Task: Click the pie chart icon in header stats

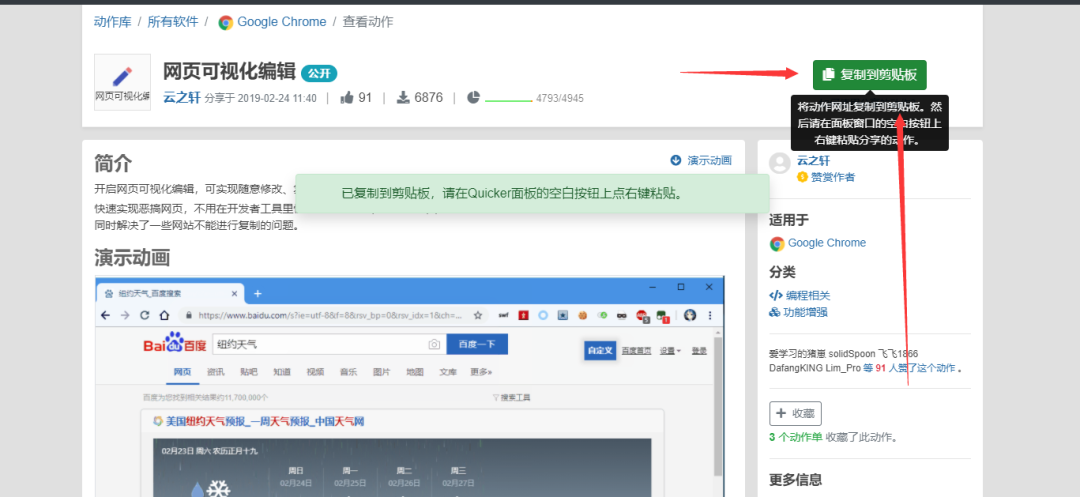Action: 473,98
